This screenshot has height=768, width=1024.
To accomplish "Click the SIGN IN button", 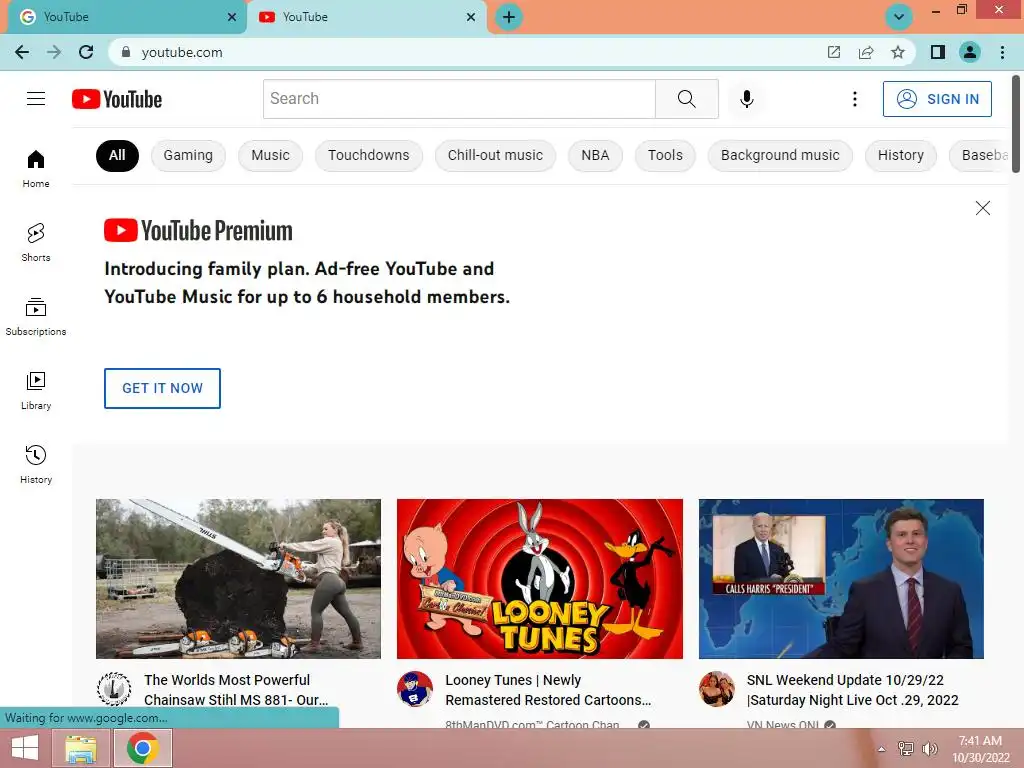I will (937, 99).
